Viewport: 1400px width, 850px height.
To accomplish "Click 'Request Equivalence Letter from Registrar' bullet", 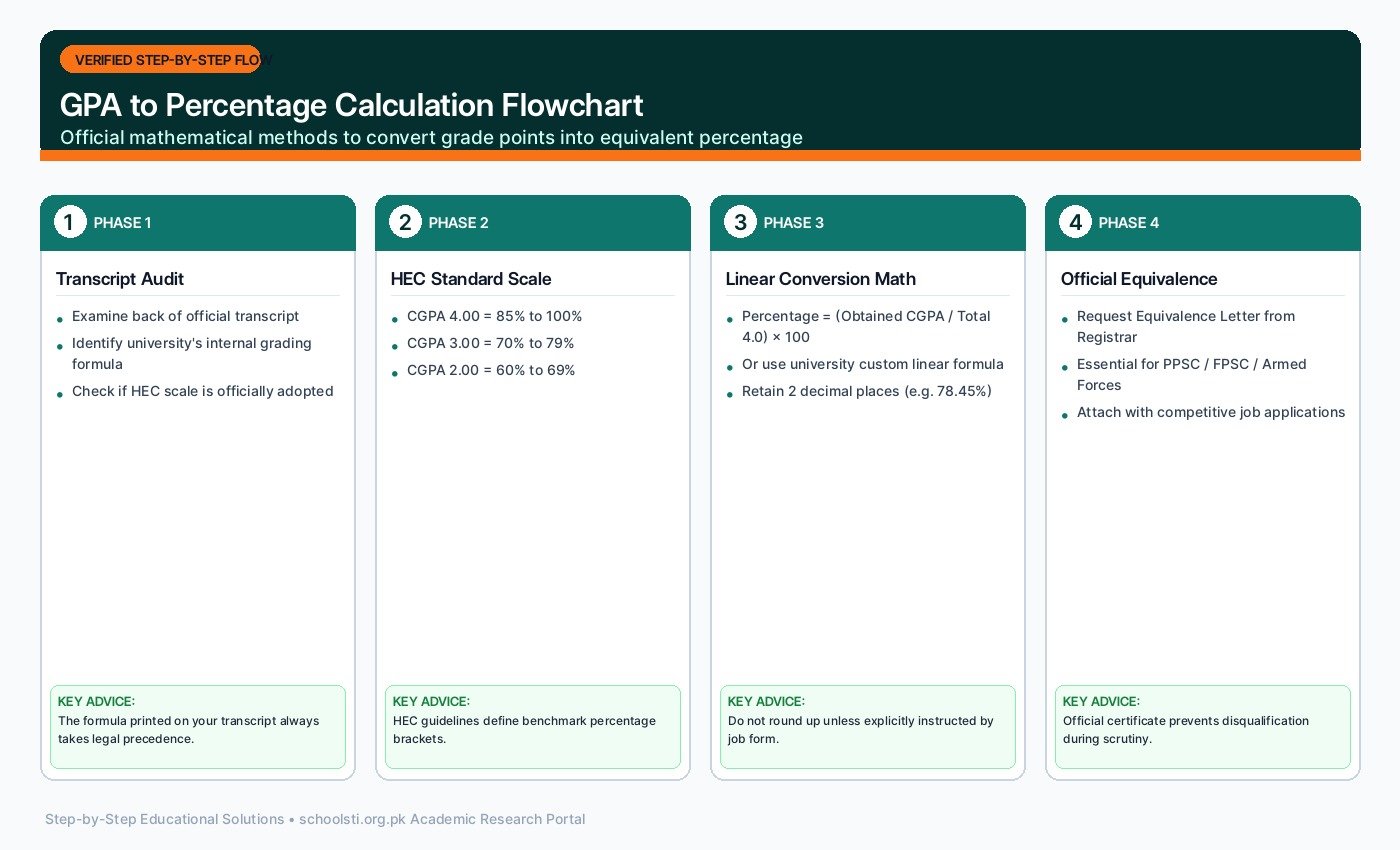I will [1186, 326].
